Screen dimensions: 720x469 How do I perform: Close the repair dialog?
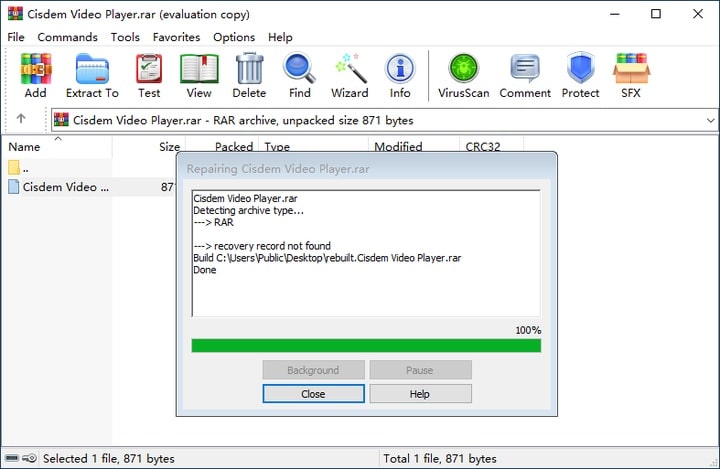tap(314, 394)
